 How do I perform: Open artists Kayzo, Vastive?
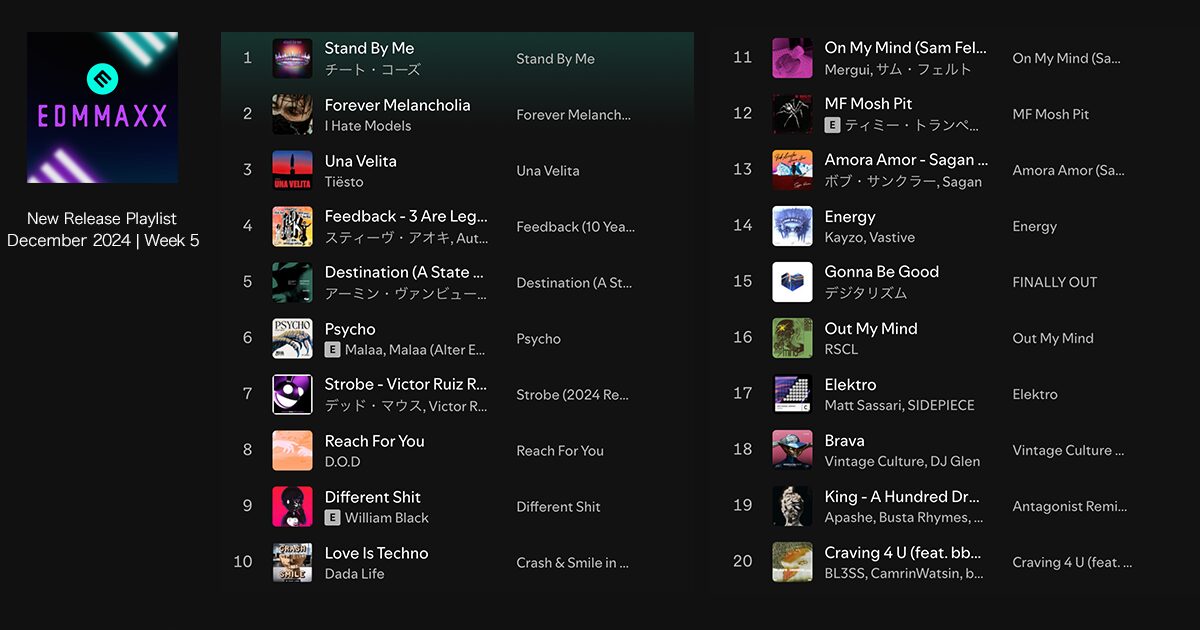[x=870, y=238]
